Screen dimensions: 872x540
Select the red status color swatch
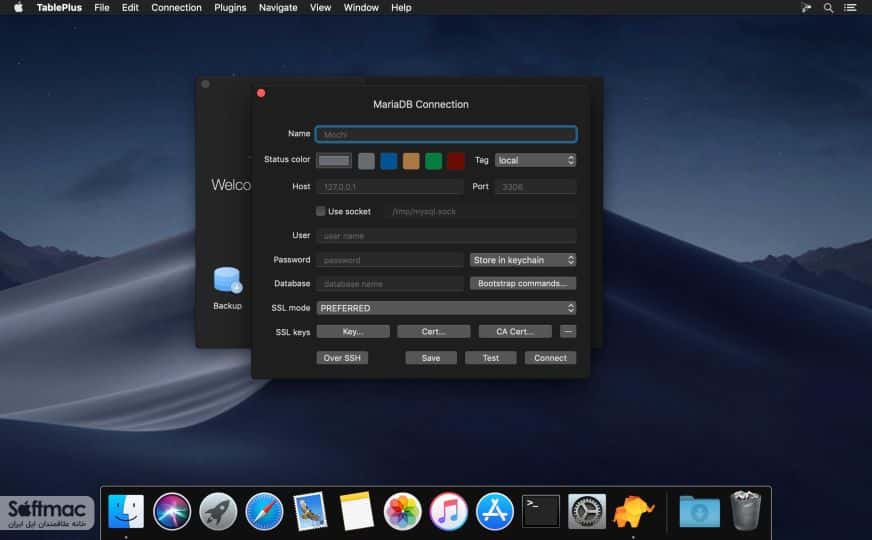455,161
